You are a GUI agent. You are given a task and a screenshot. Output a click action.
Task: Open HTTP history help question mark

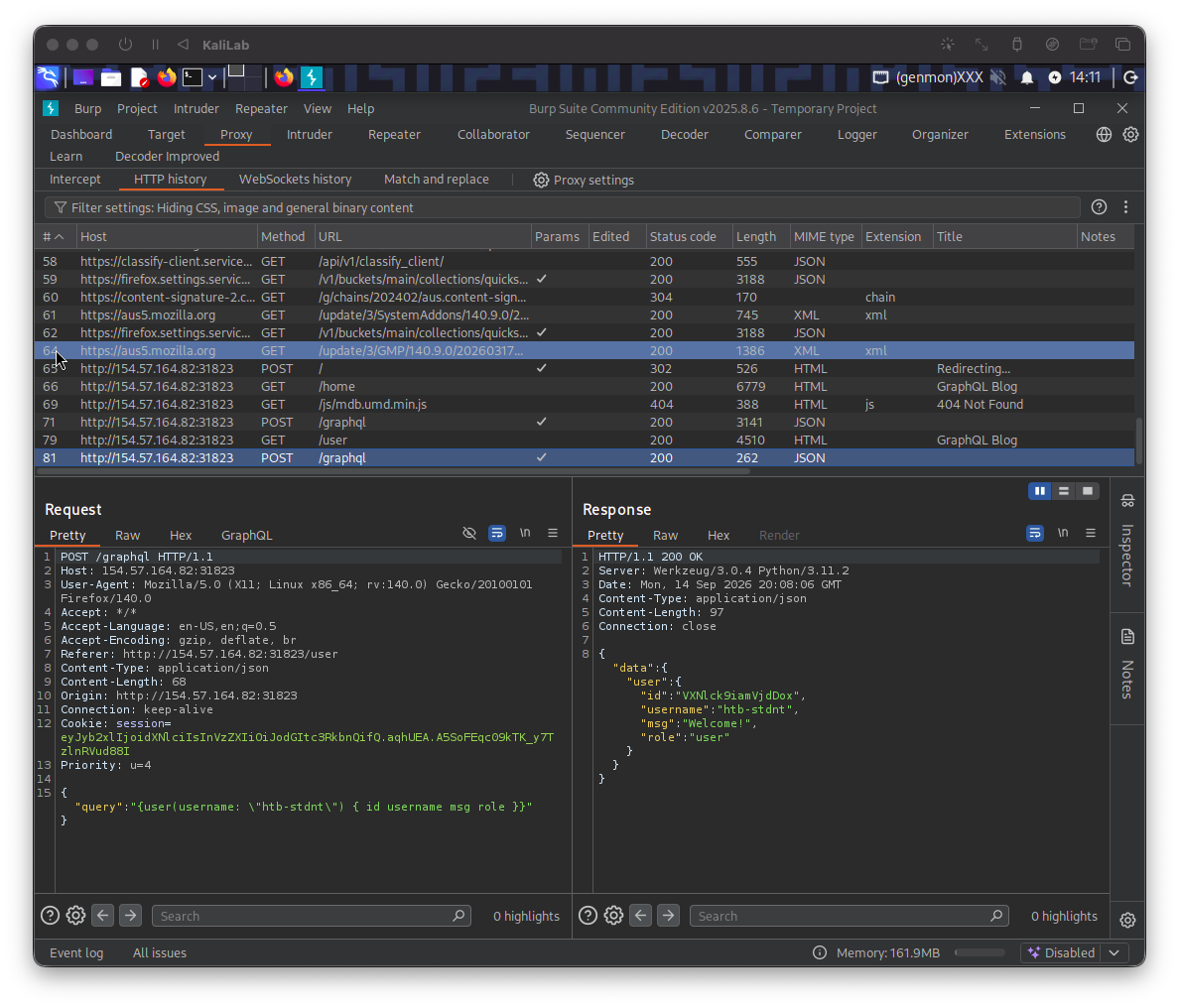point(1099,206)
